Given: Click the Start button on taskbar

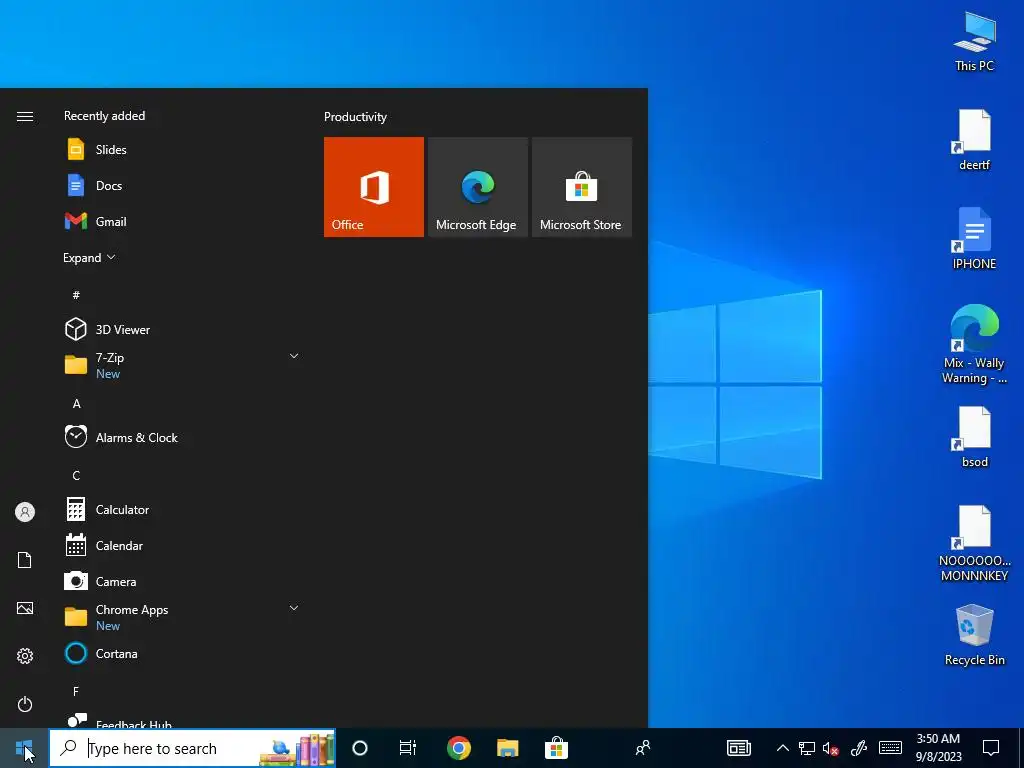Looking at the screenshot, I should point(24,748).
